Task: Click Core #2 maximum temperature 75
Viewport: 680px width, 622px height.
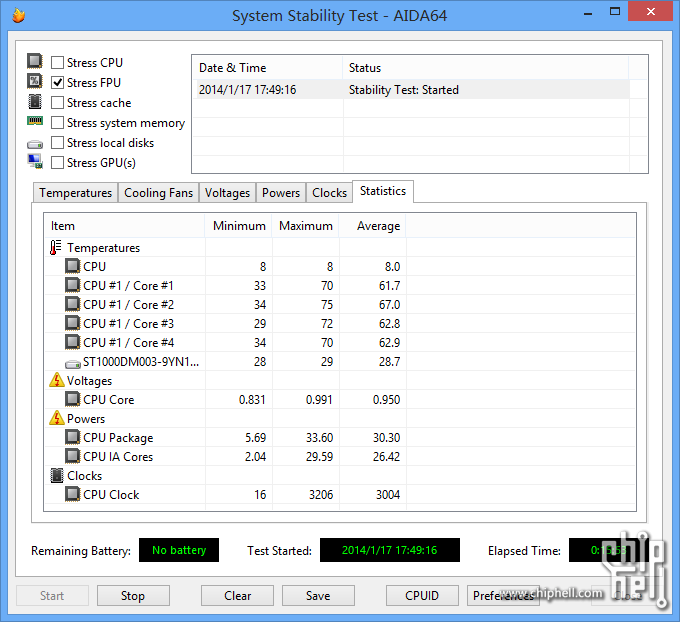Action: point(327,304)
